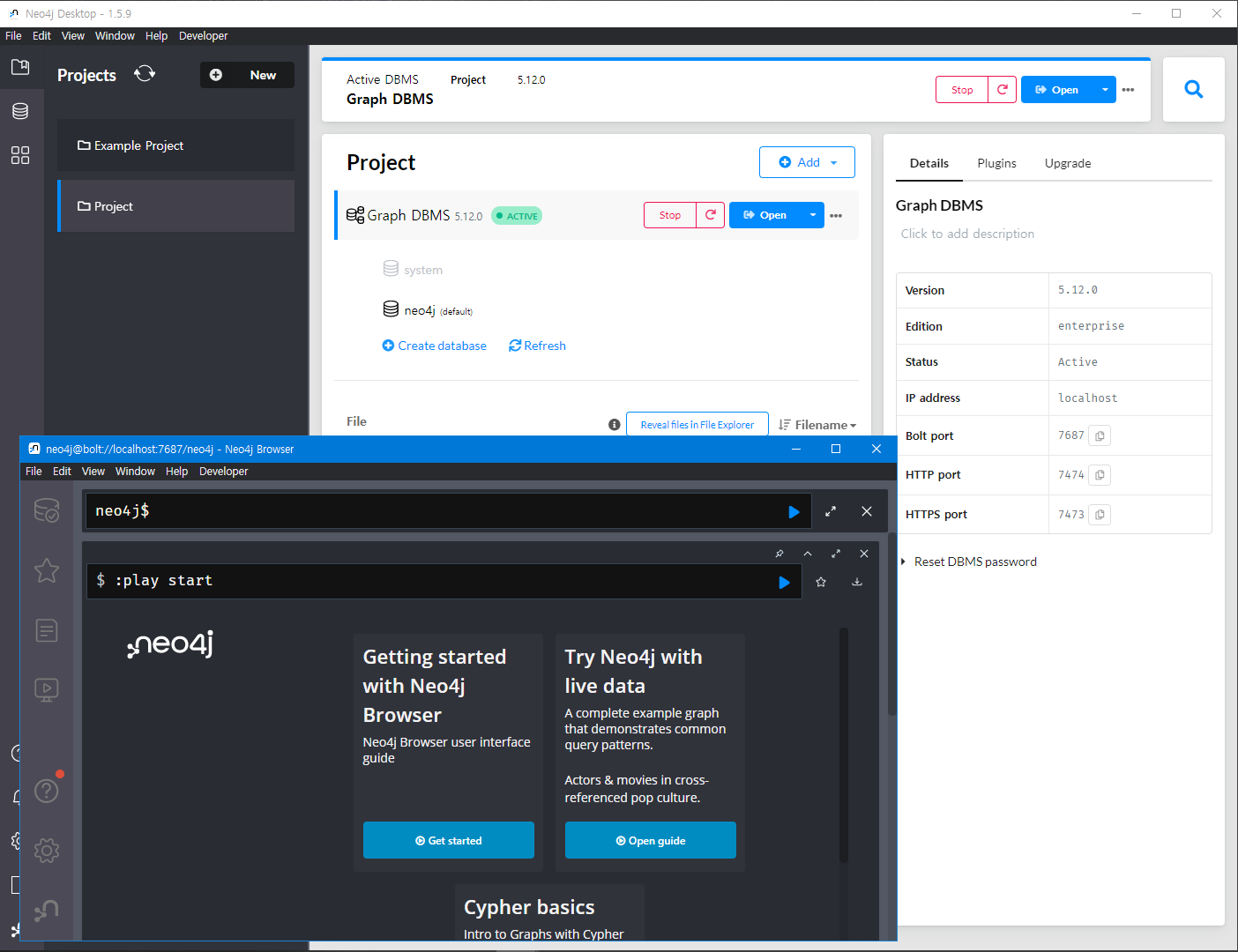
Task: Close the :play start frame
Action: pyautogui.click(x=864, y=554)
